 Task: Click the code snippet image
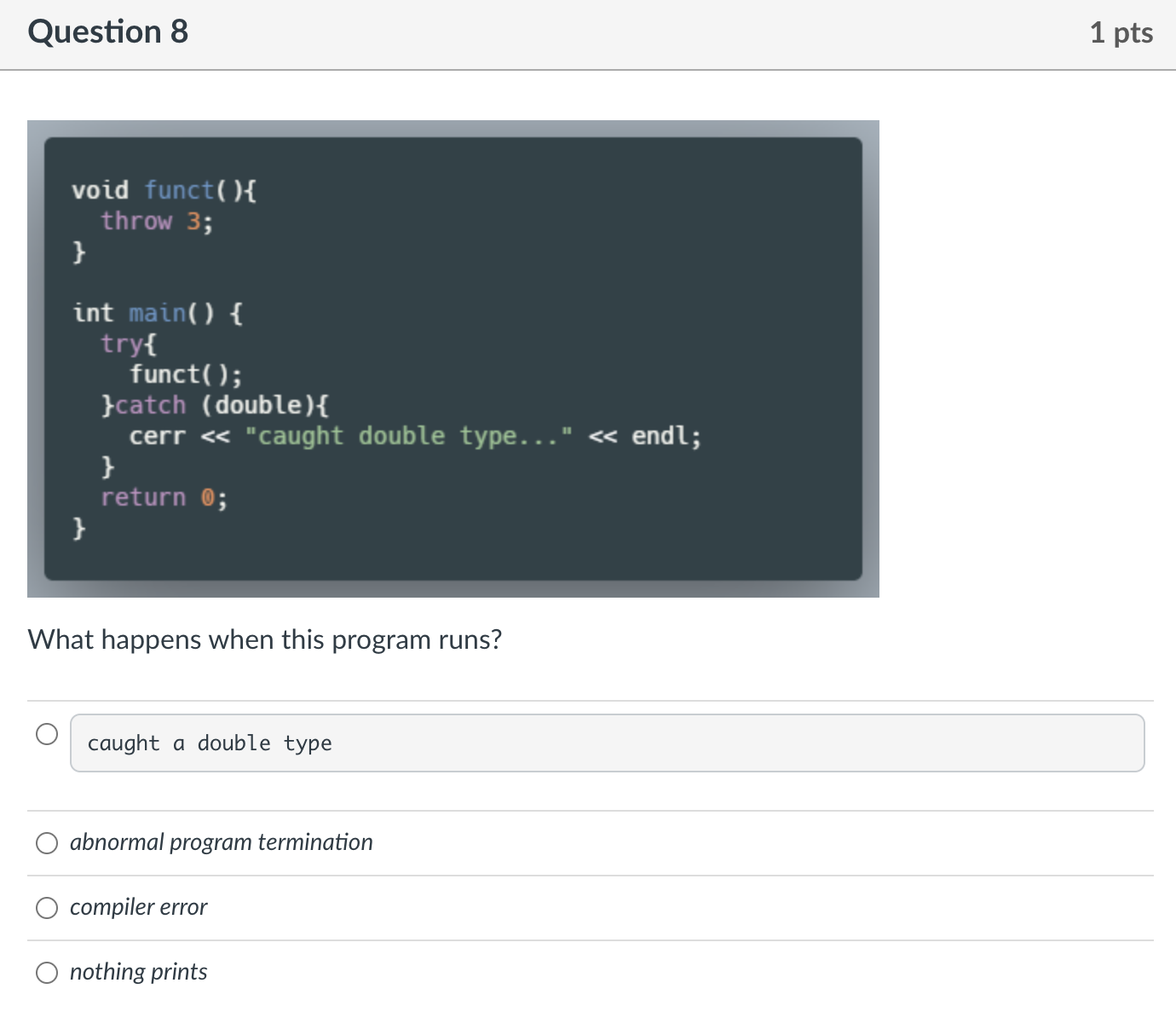453,358
